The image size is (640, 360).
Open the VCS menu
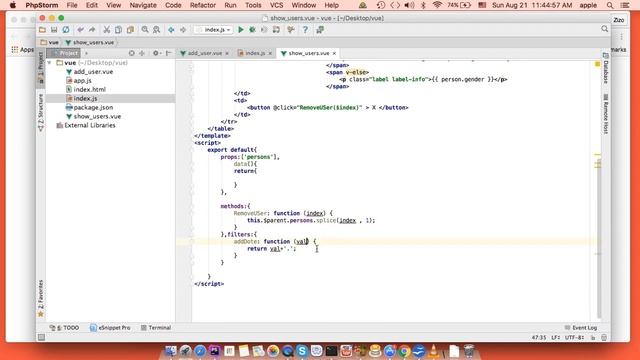(x=276, y=5)
